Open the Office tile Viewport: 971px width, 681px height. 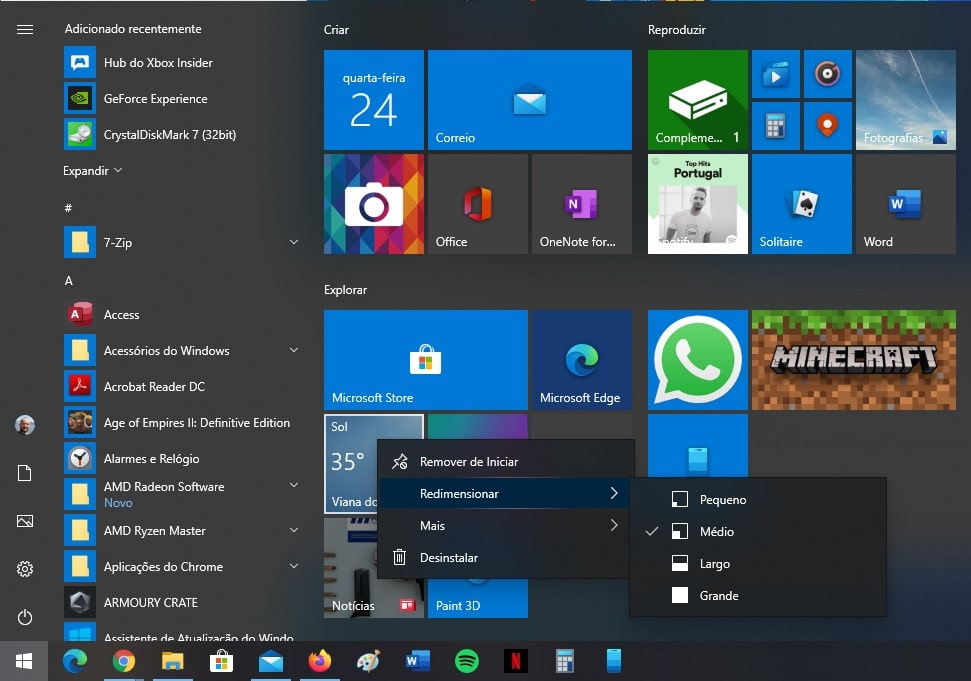[x=477, y=204]
